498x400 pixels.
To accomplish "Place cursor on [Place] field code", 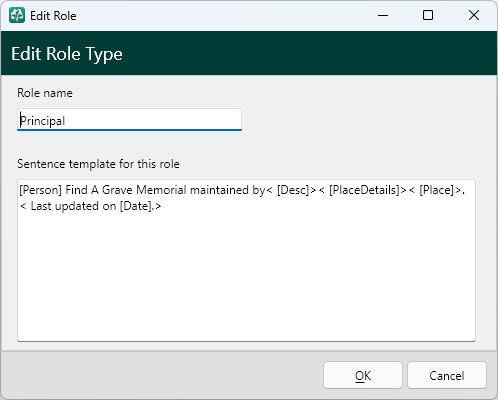I will (x=437, y=190).
